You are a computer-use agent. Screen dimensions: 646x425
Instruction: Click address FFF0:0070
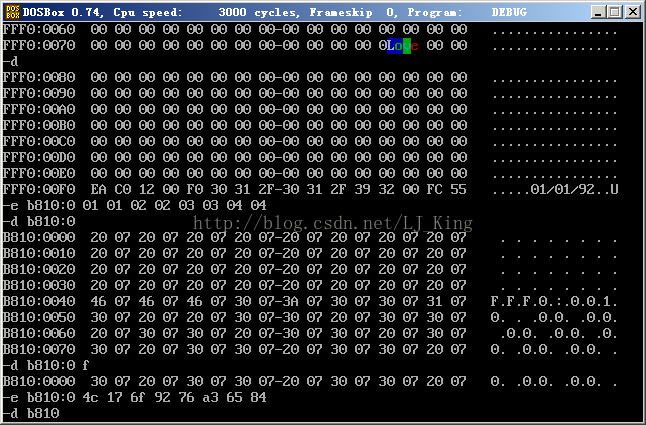point(39,45)
